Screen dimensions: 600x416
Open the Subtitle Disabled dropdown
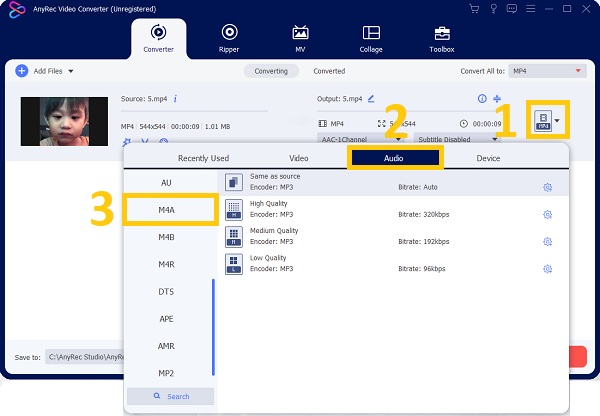(457, 139)
